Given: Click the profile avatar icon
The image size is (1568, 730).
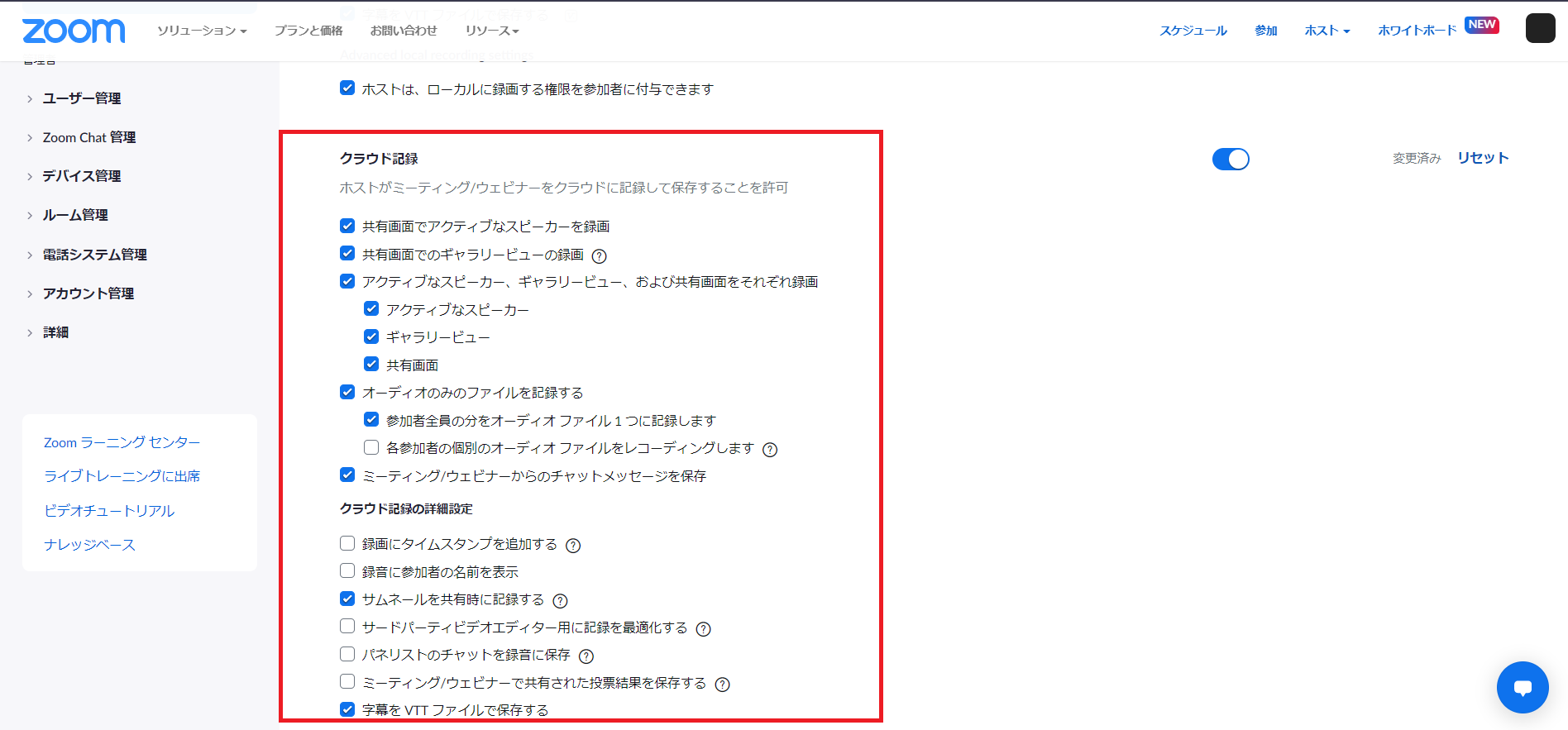Looking at the screenshot, I should 1540,29.
